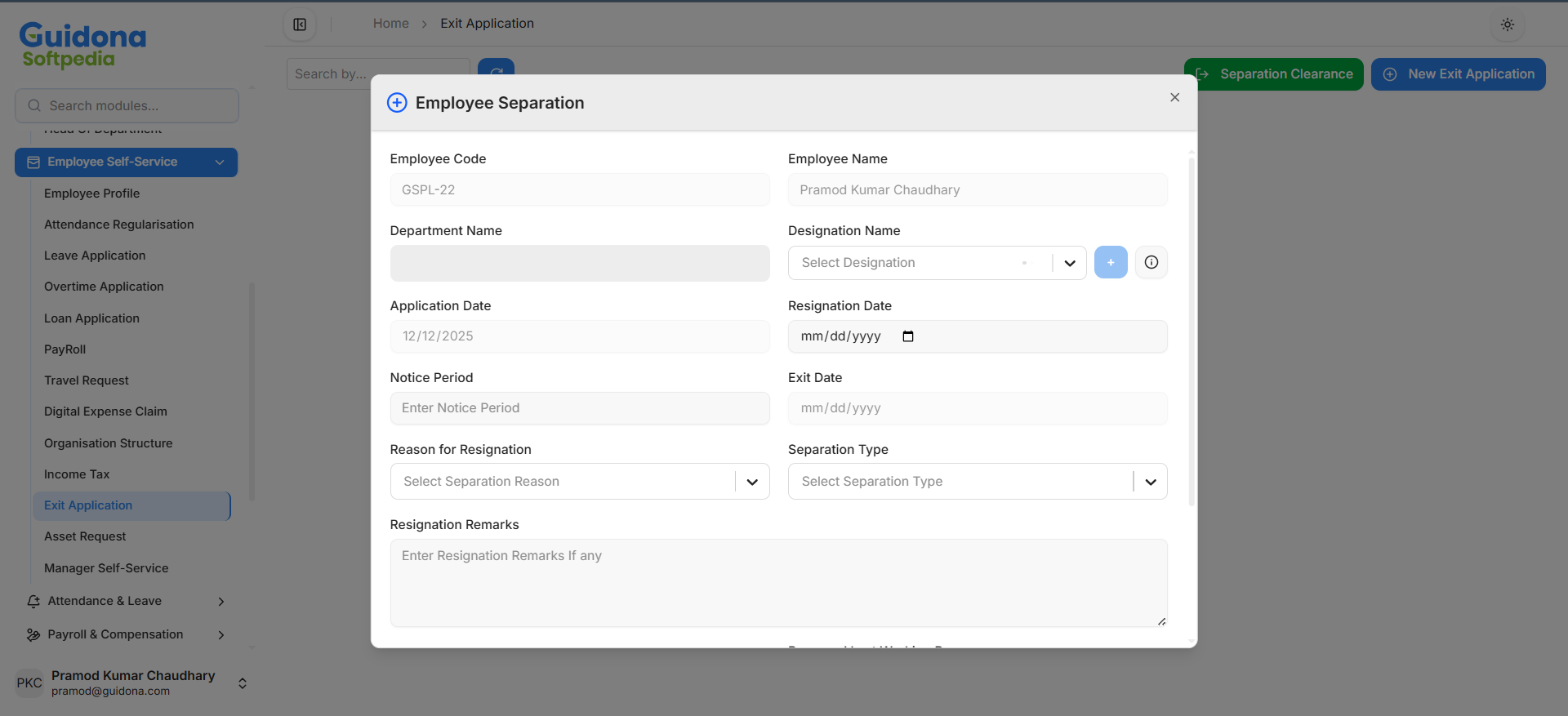Image resolution: width=1568 pixels, height=716 pixels.
Task: Click the New Exit Application button
Action: click(1459, 74)
